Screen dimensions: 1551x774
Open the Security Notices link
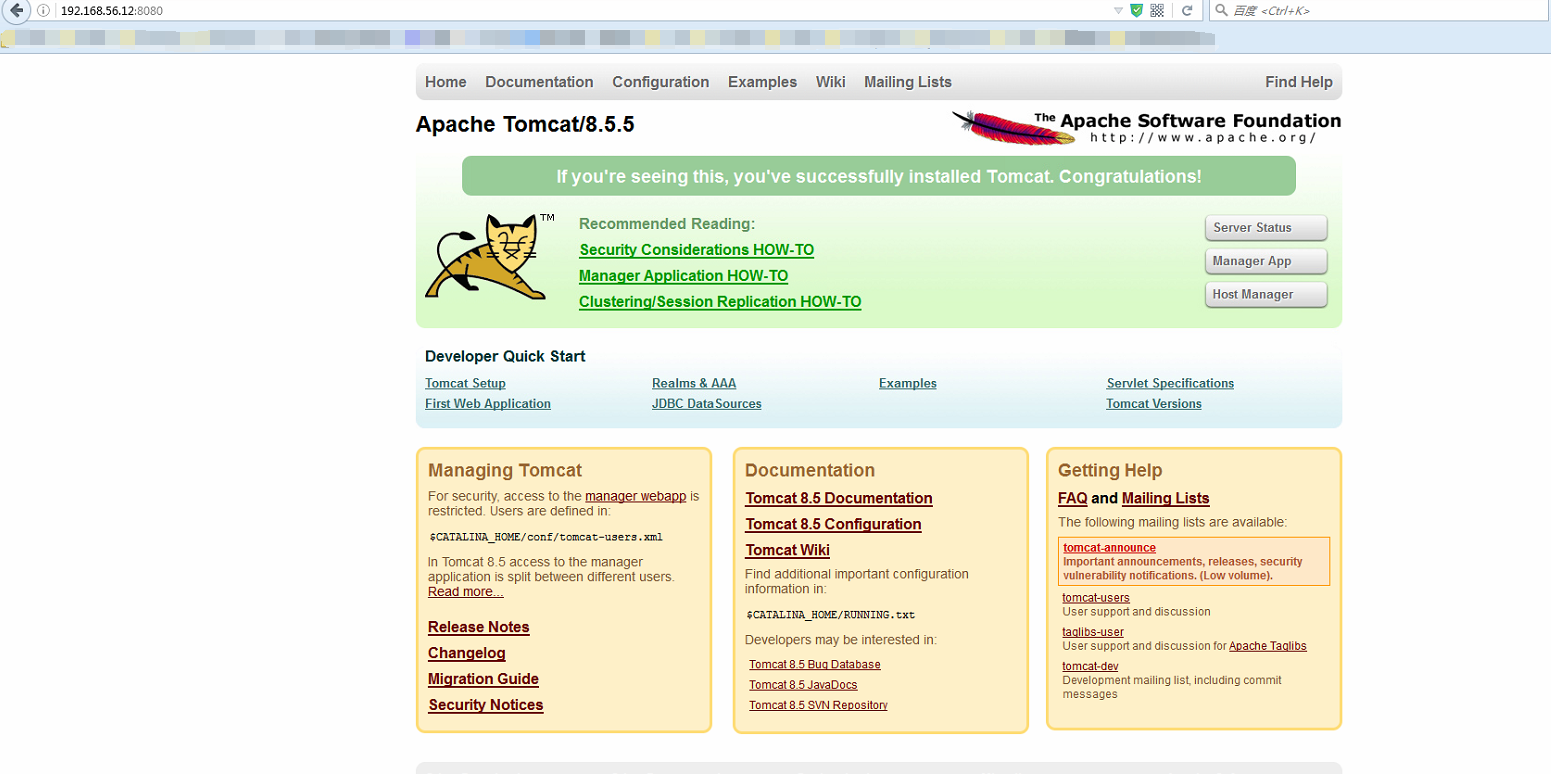click(x=486, y=705)
